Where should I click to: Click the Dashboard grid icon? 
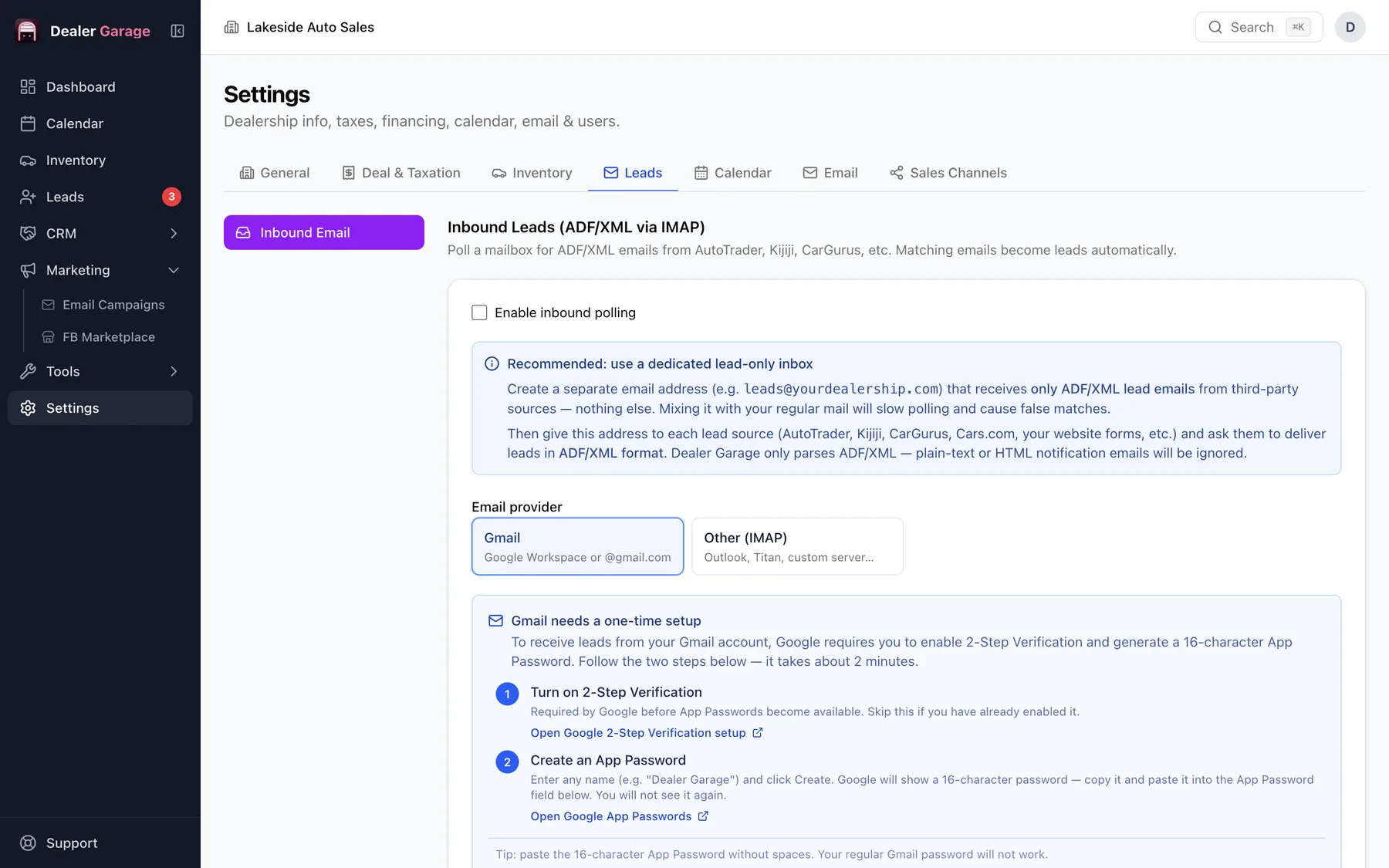pyautogui.click(x=28, y=87)
